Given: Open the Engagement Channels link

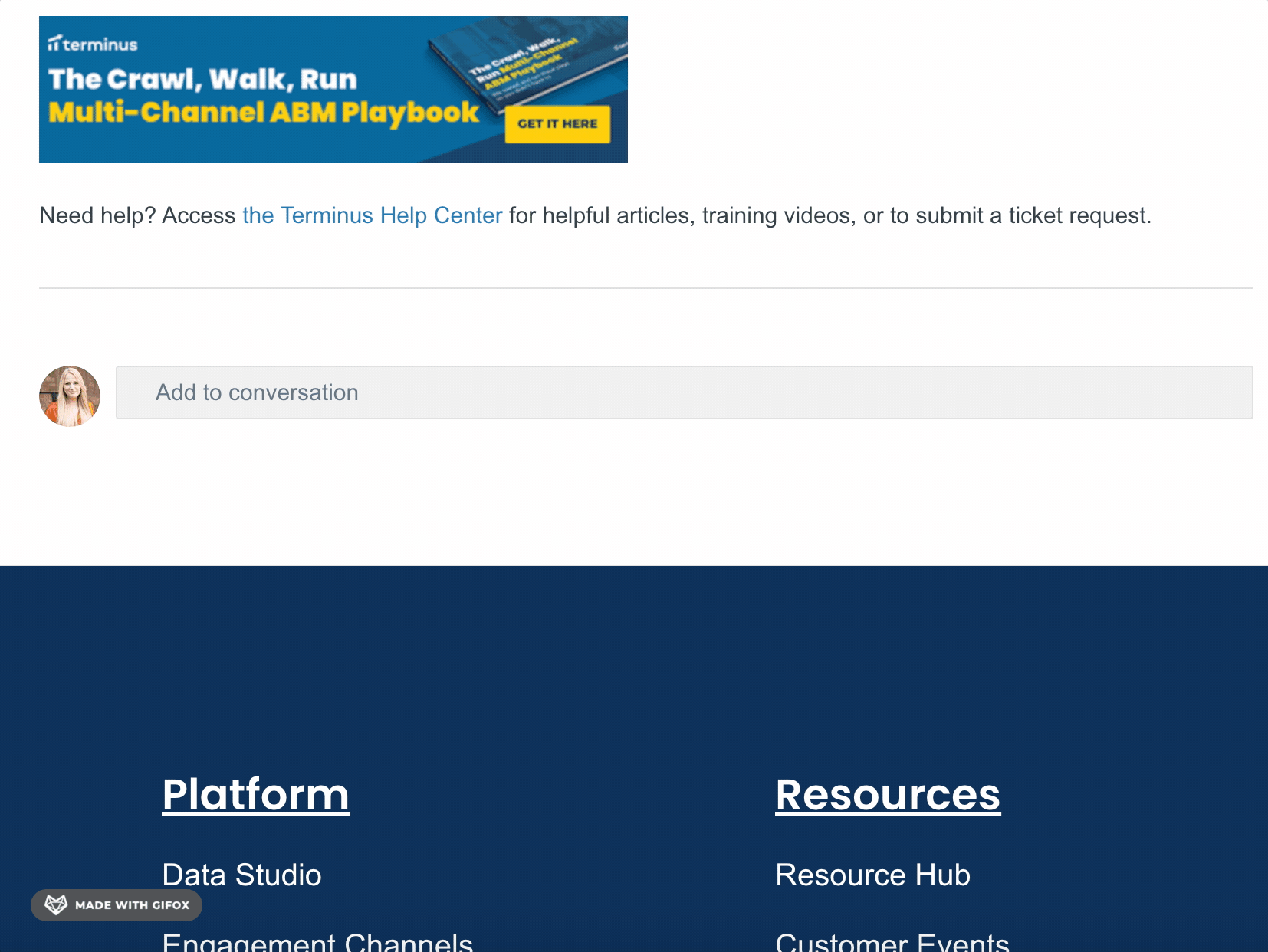Looking at the screenshot, I should [317, 941].
